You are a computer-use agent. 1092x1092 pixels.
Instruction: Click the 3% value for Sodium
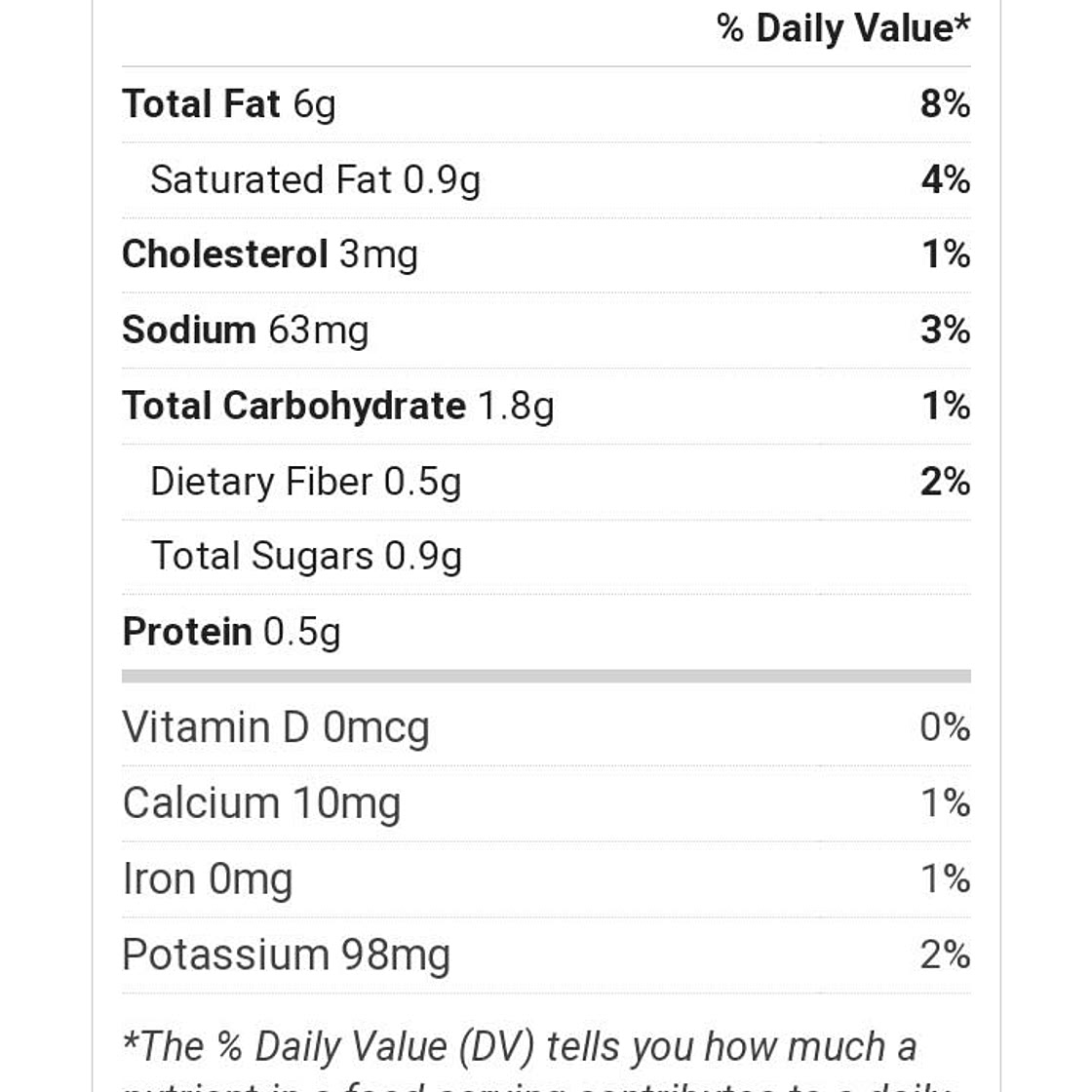click(944, 331)
